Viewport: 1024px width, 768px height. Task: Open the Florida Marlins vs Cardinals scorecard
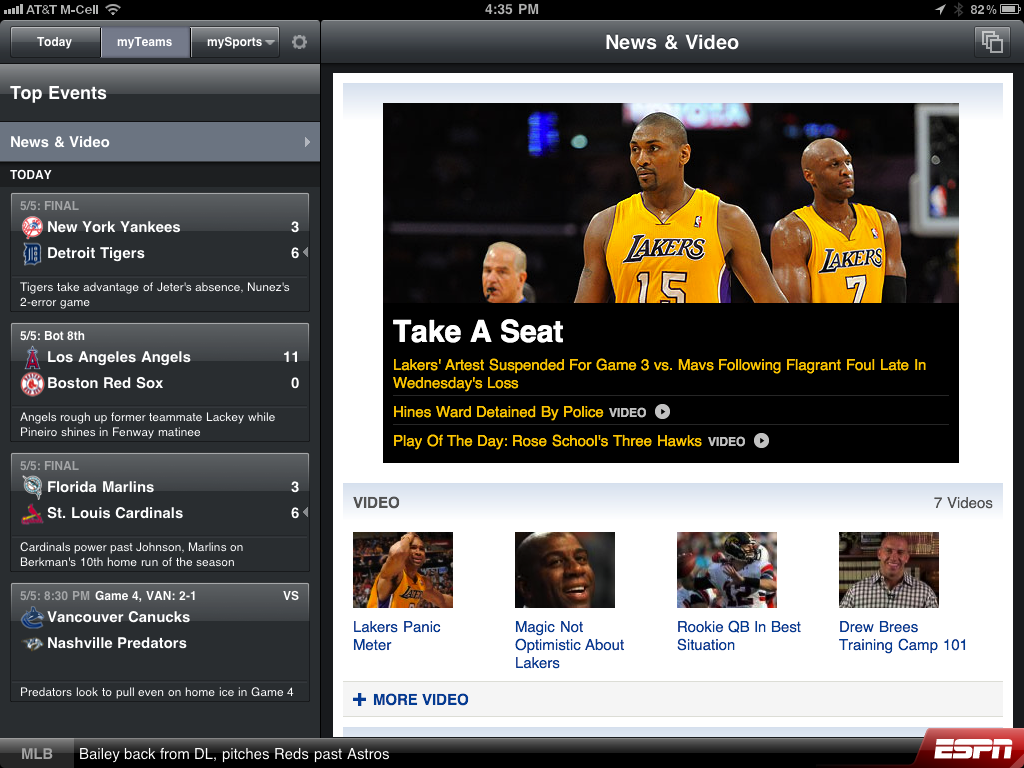click(x=160, y=513)
